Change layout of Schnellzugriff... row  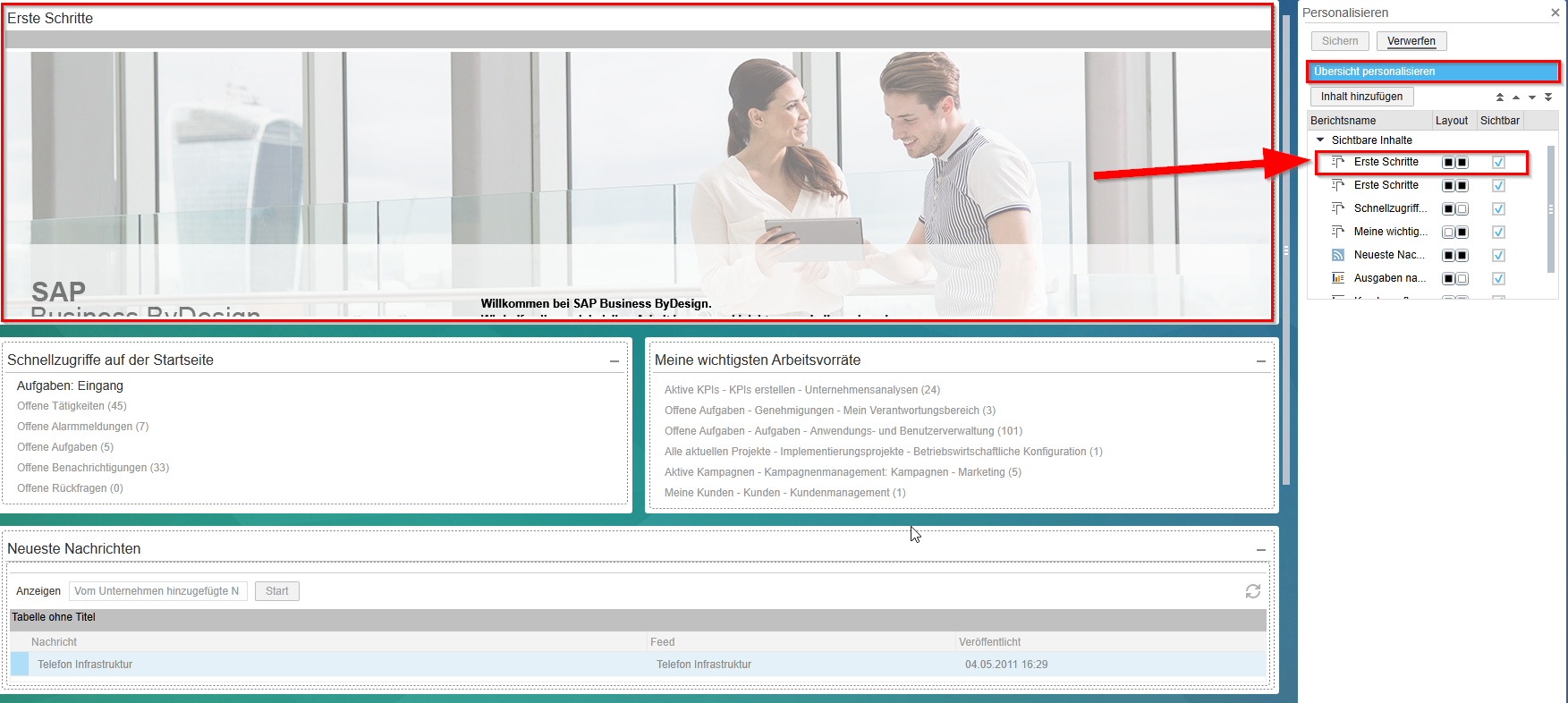(x=1454, y=209)
